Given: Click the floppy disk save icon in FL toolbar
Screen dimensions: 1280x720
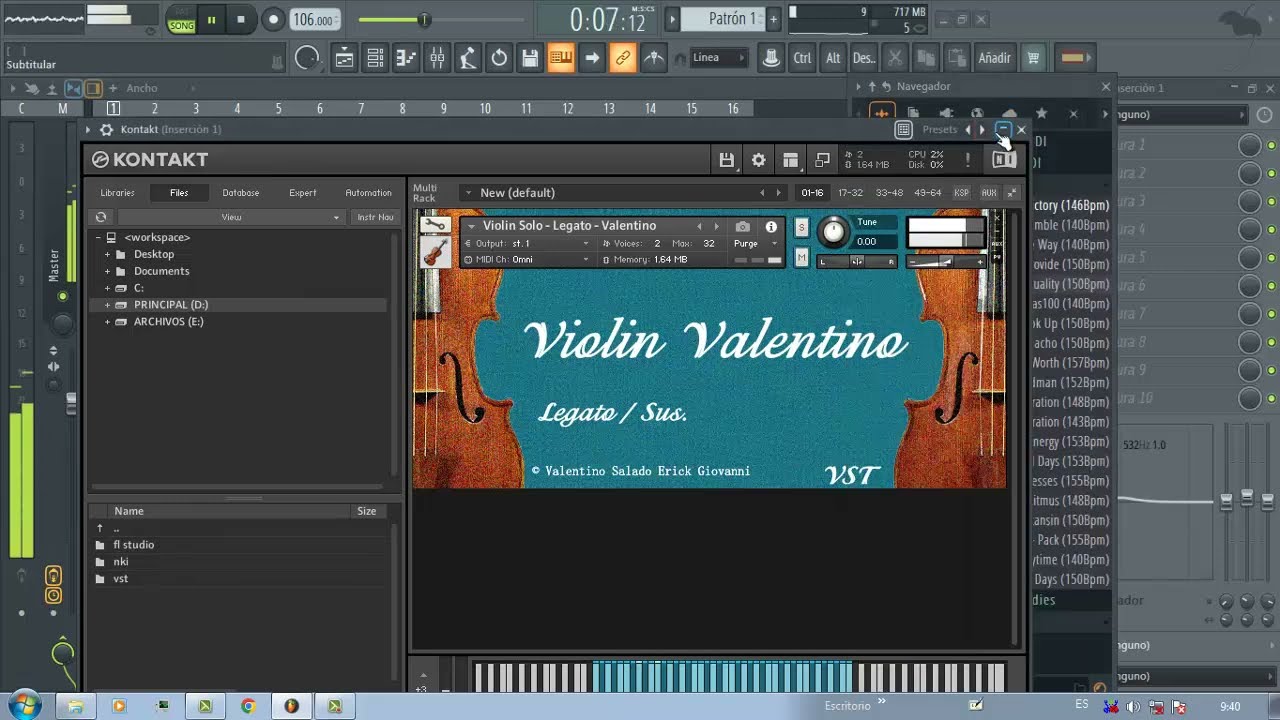Looking at the screenshot, I should (x=530, y=58).
